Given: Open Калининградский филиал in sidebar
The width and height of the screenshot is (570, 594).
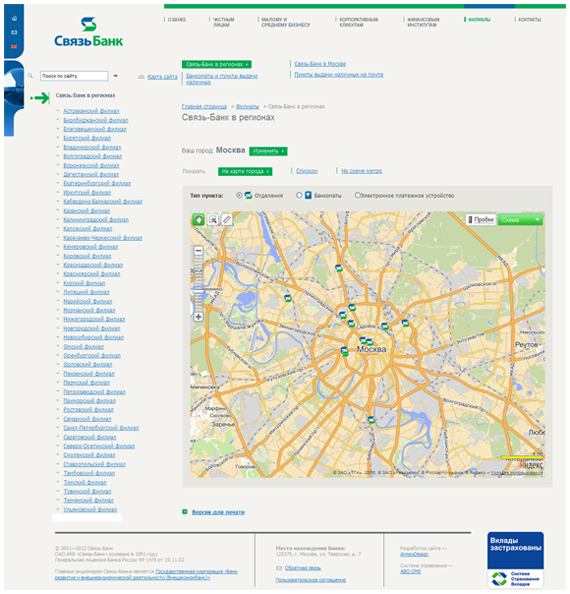Looking at the screenshot, I should click(96, 220).
